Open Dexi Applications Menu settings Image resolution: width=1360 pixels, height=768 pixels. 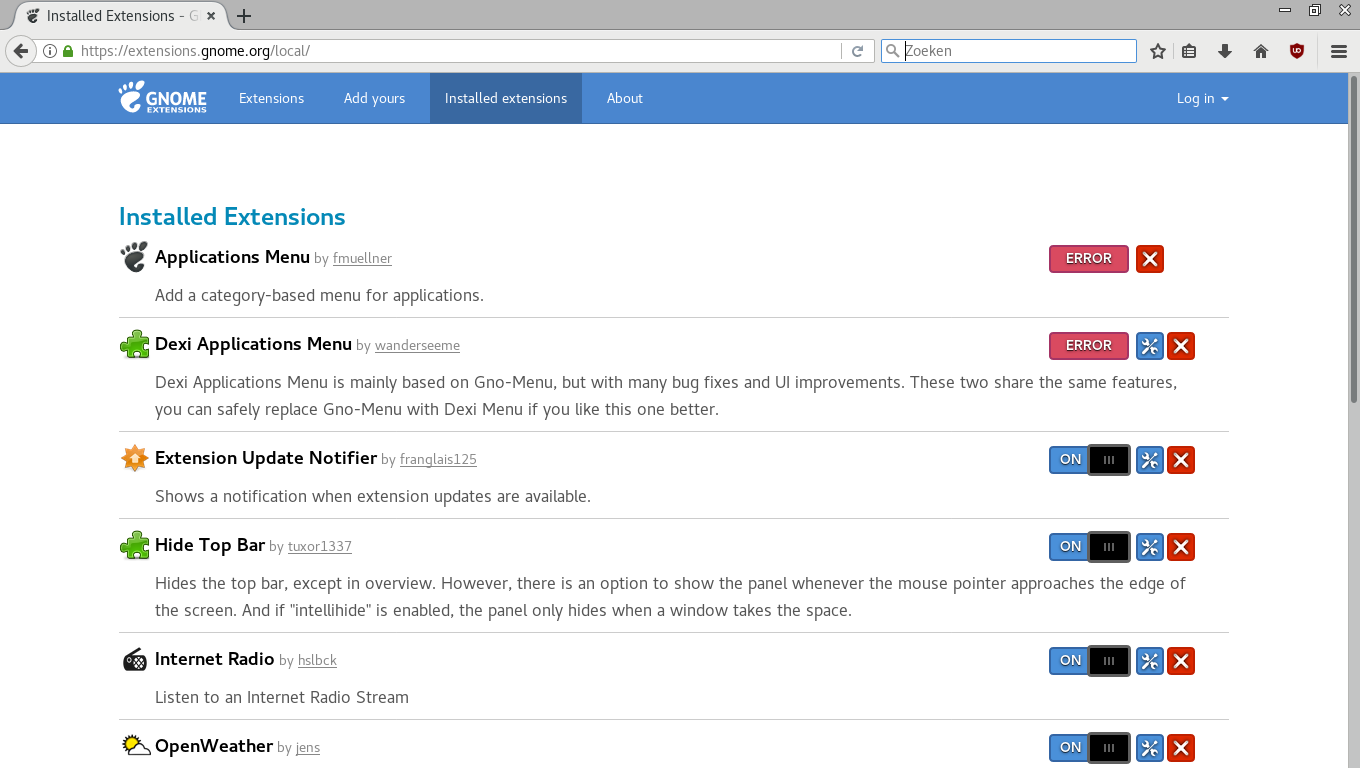click(1150, 346)
